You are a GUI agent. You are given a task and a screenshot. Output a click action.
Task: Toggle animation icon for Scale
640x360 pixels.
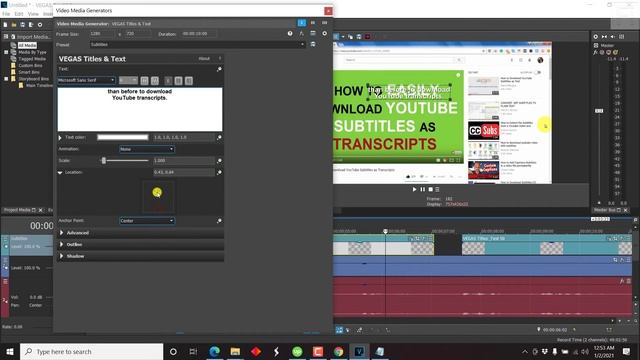coord(219,161)
